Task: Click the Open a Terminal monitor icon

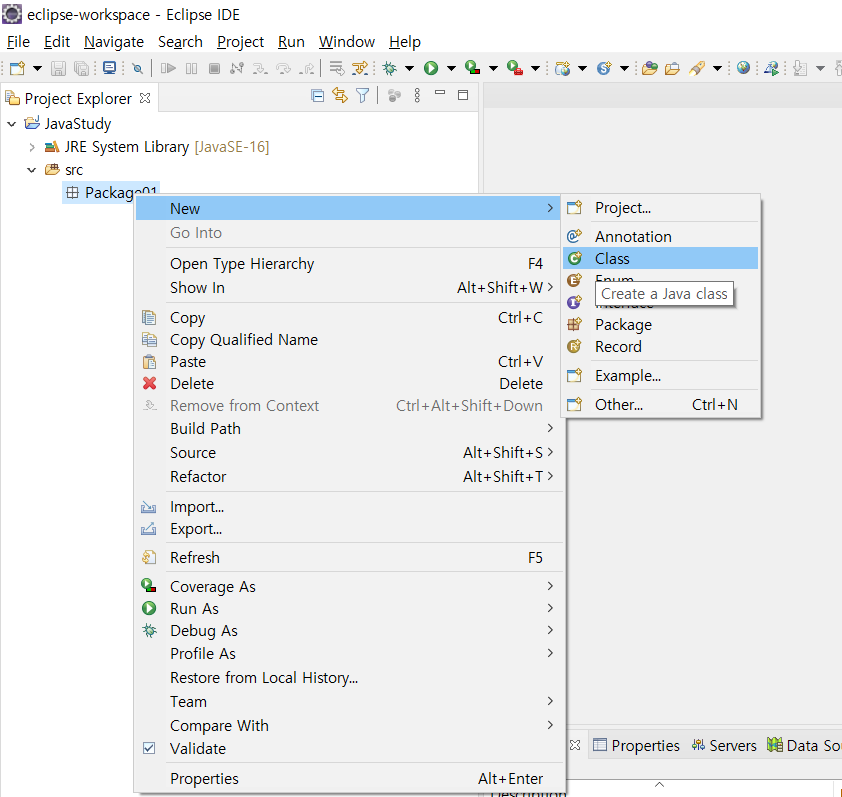Action: click(x=109, y=68)
